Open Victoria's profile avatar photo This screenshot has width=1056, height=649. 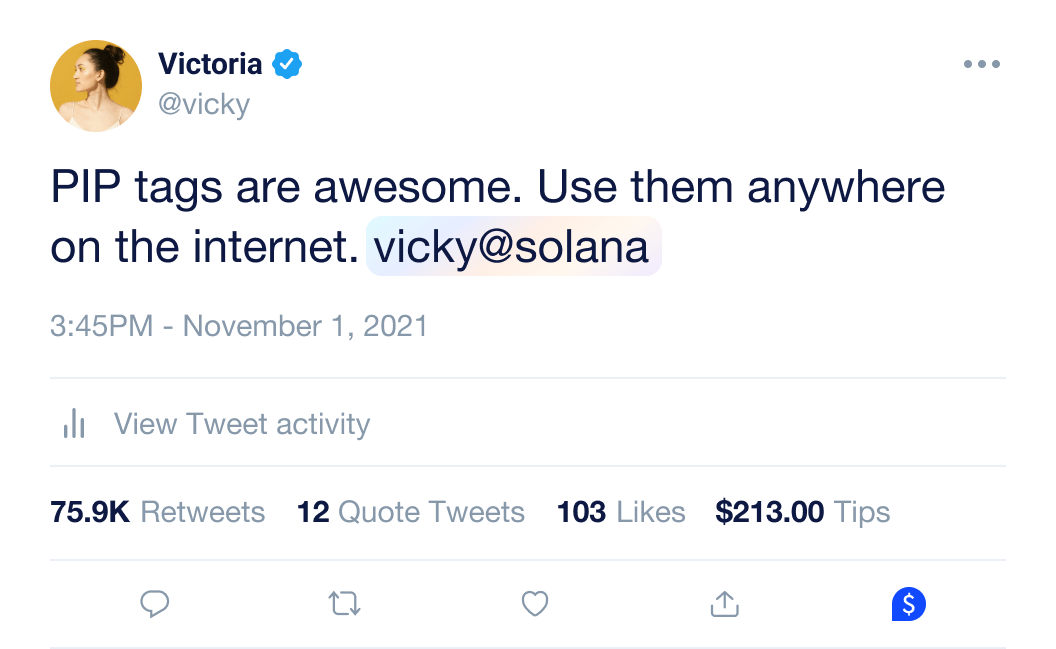click(x=96, y=86)
